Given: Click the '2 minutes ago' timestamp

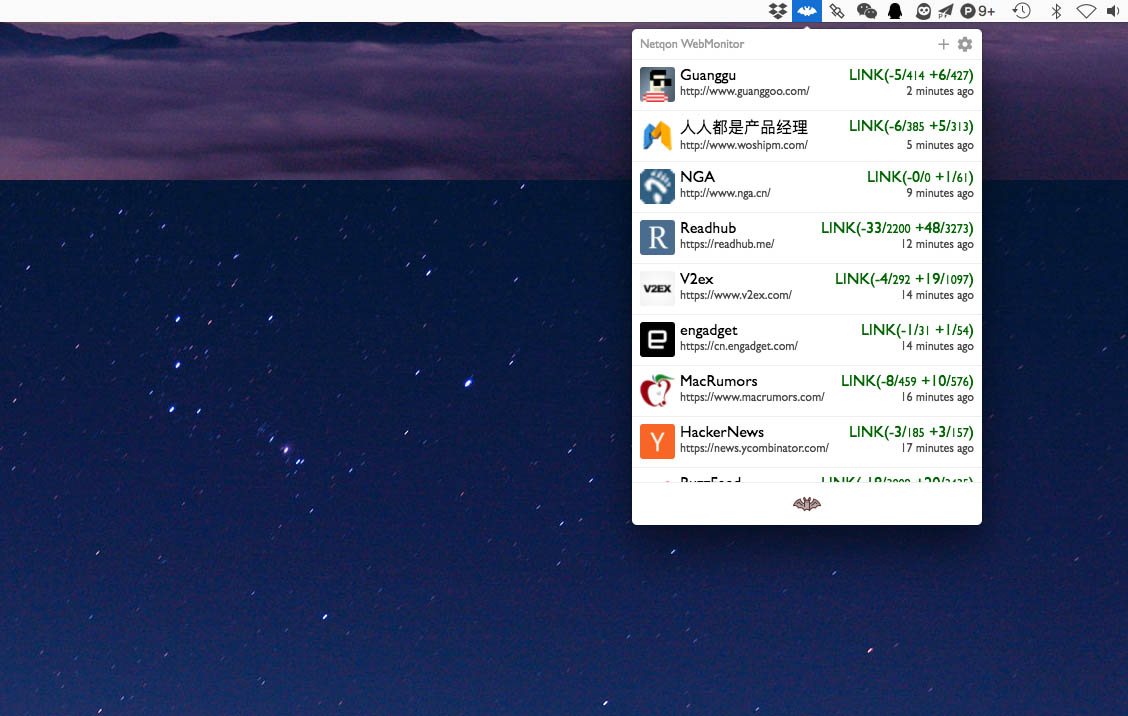Looking at the screenshot, I should [940, 91].
